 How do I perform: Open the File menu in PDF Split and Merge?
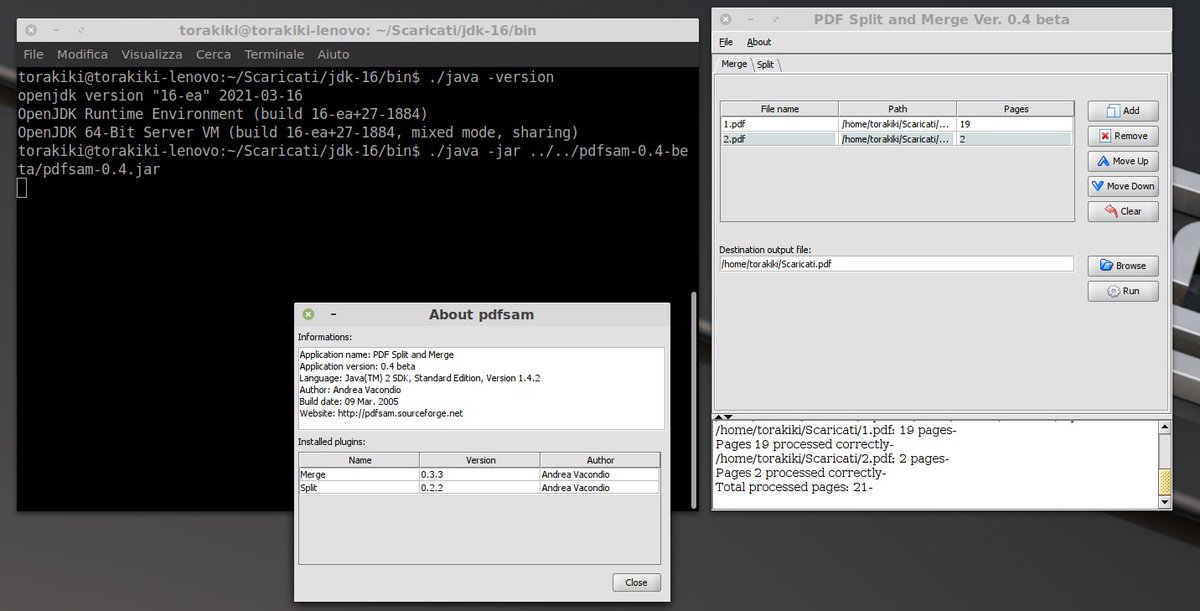(x=726, y=42)
